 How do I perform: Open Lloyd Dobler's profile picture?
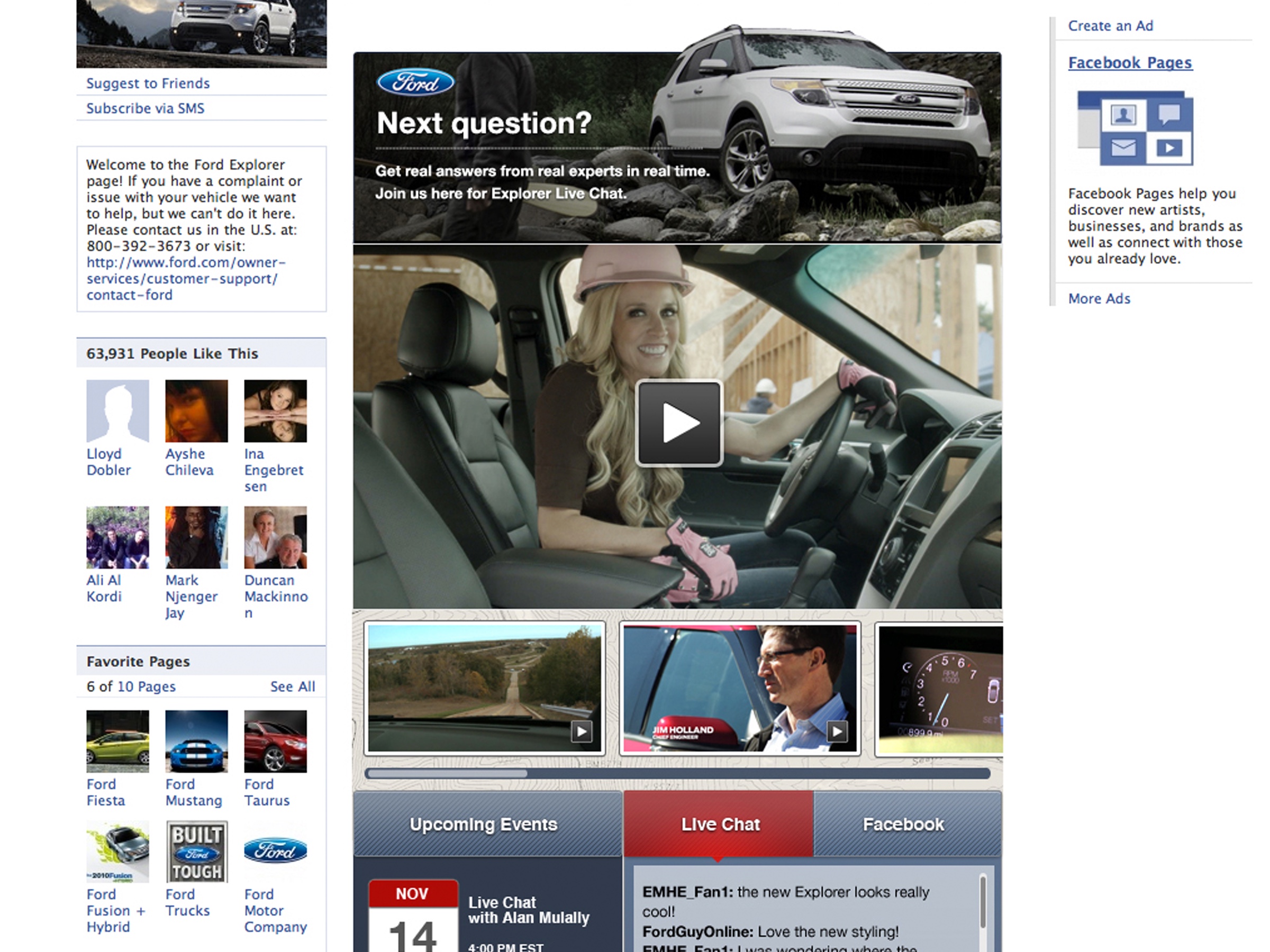[x=117, y=411]
